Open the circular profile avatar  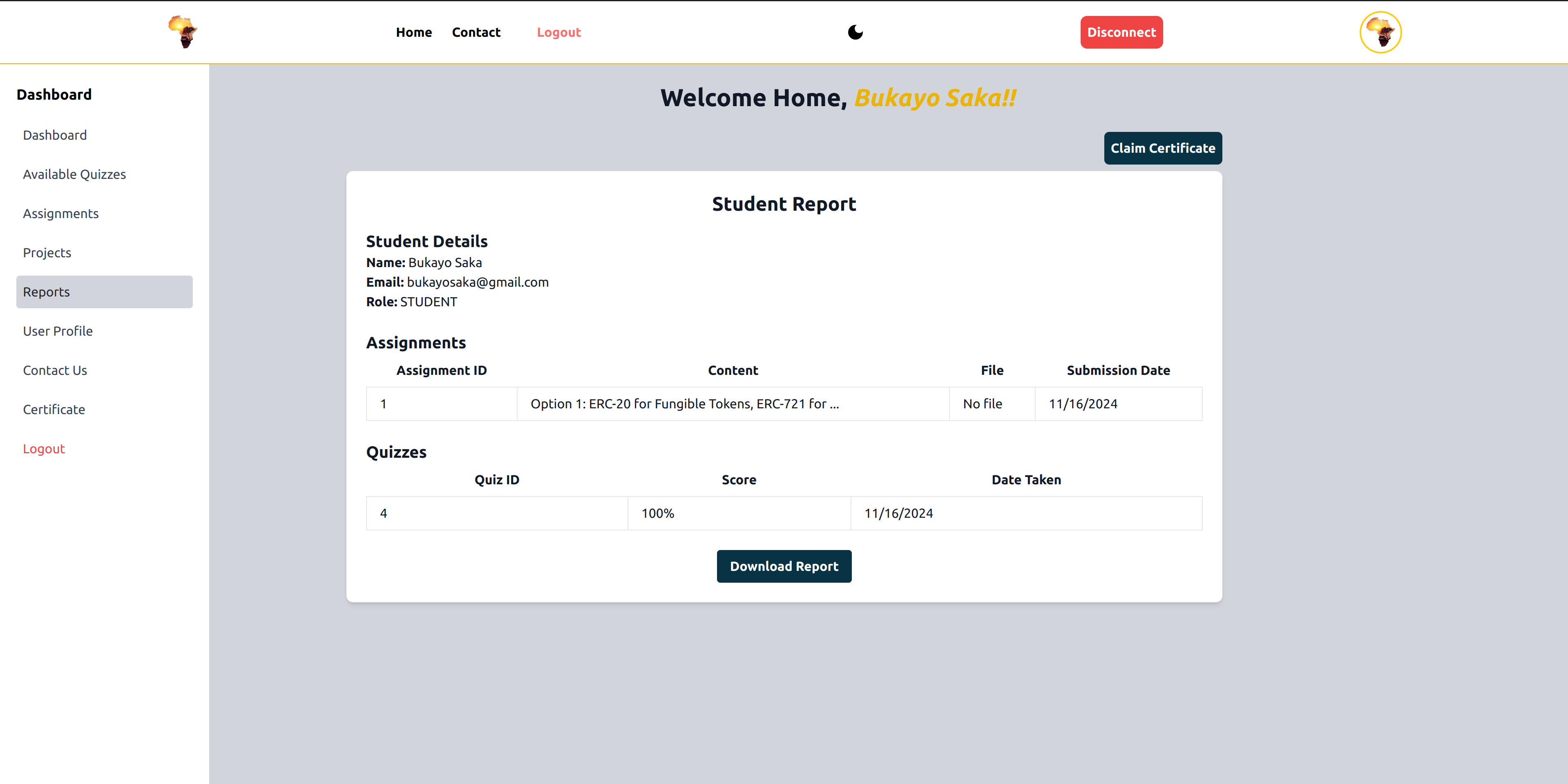[x=1380, y=32]
